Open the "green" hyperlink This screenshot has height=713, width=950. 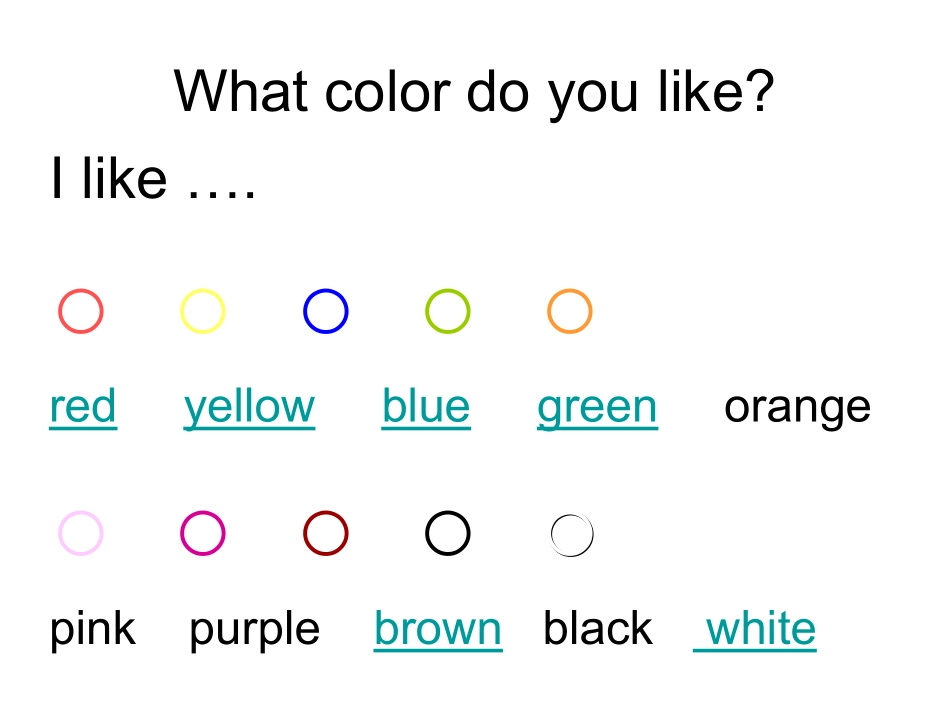point(597,407)
